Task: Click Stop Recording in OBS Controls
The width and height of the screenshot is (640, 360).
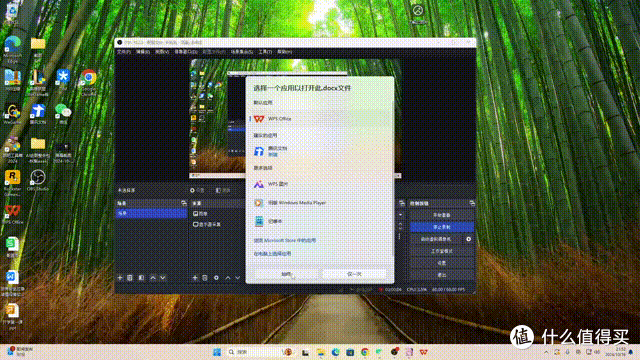Action: click(x=442, y=227)
